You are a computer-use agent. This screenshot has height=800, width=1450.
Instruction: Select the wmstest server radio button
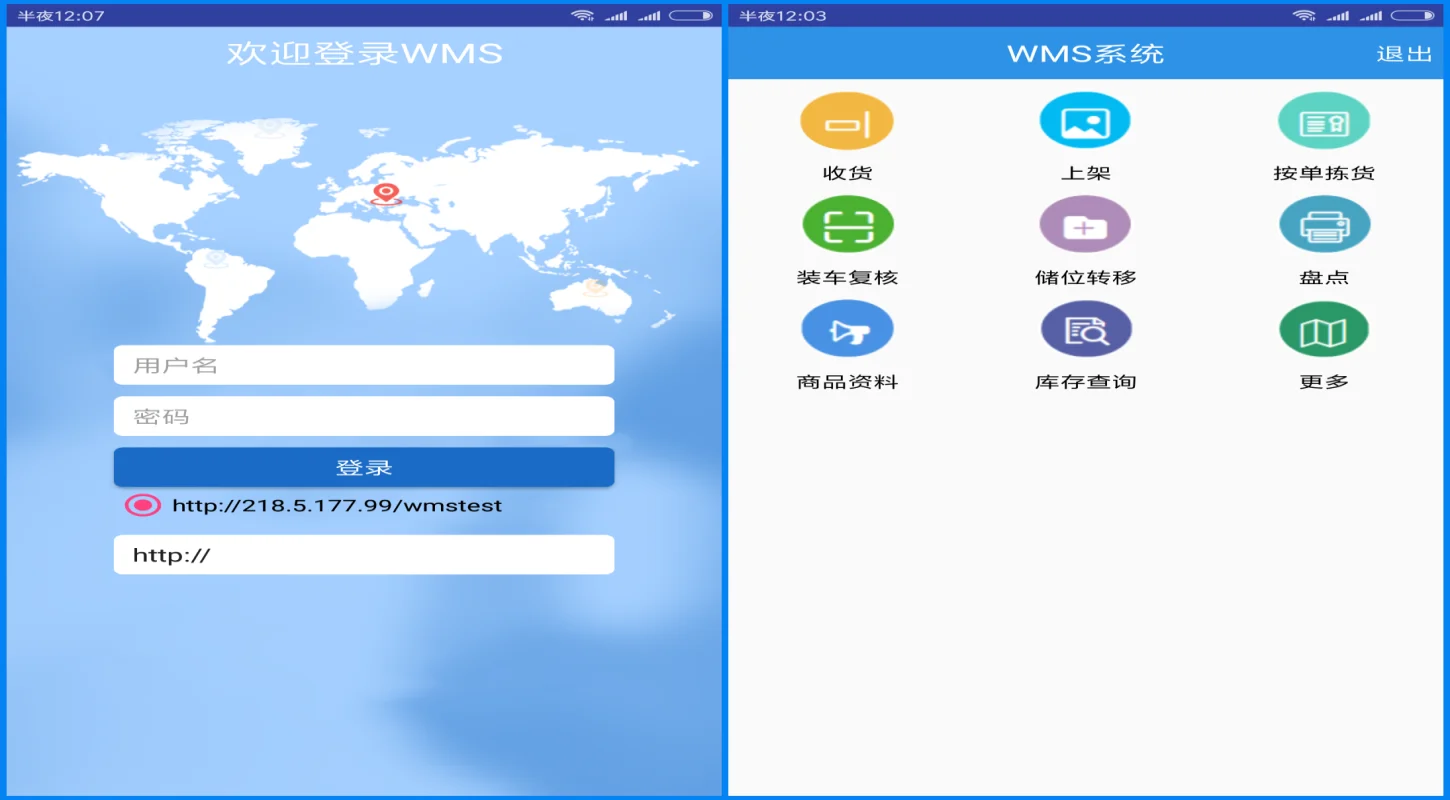[143, 505]
